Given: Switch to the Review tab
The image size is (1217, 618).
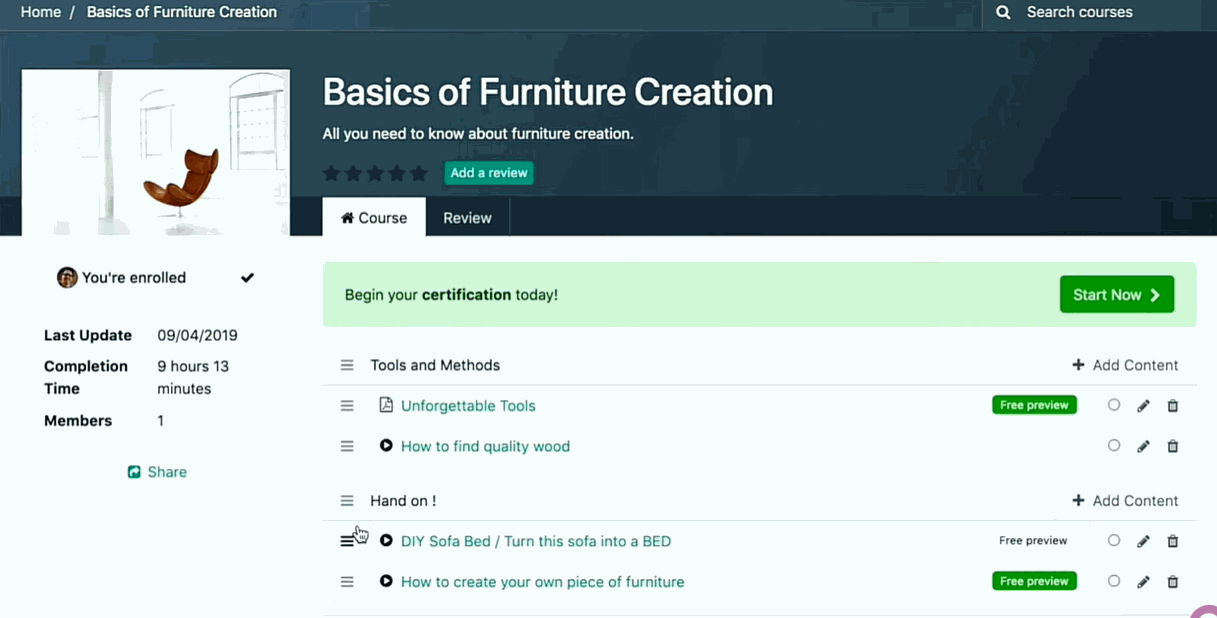Looking at the screenshot, I should point(467,218).
